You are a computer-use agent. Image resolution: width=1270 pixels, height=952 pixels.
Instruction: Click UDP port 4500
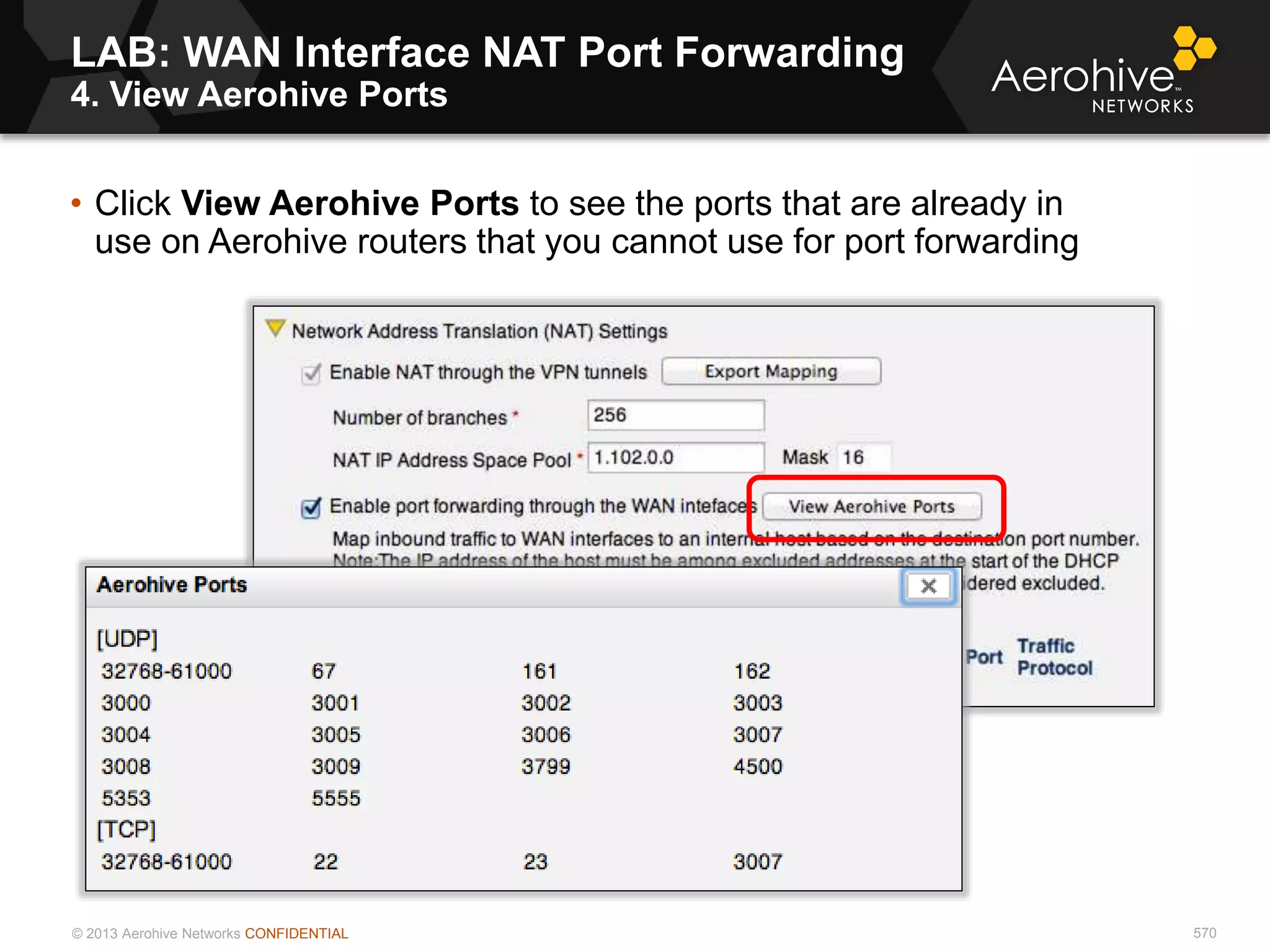click(757, 766)
